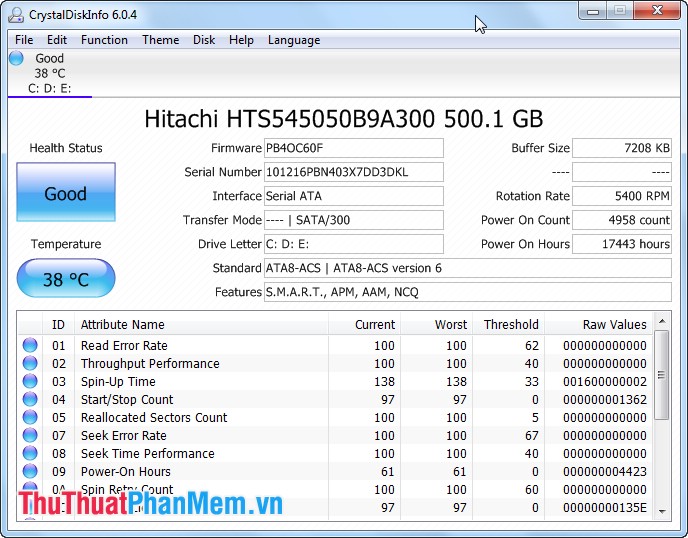Viewport: 688px width, 538px height.
Task: Click the Buffer Size field 7208 KB
Action: click(622, 148)
